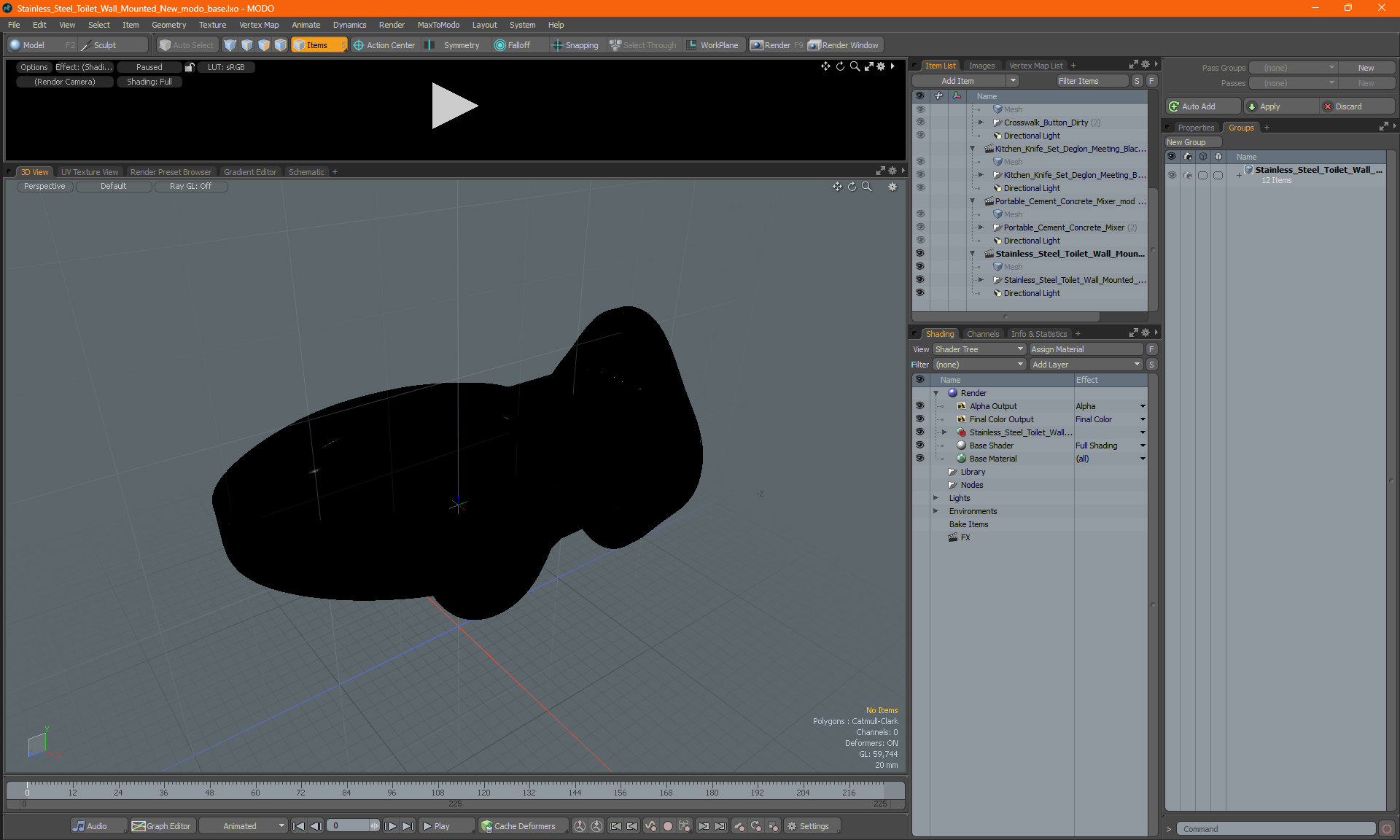
Task: Activate Items selection mode
Action: tap(319, 45)
